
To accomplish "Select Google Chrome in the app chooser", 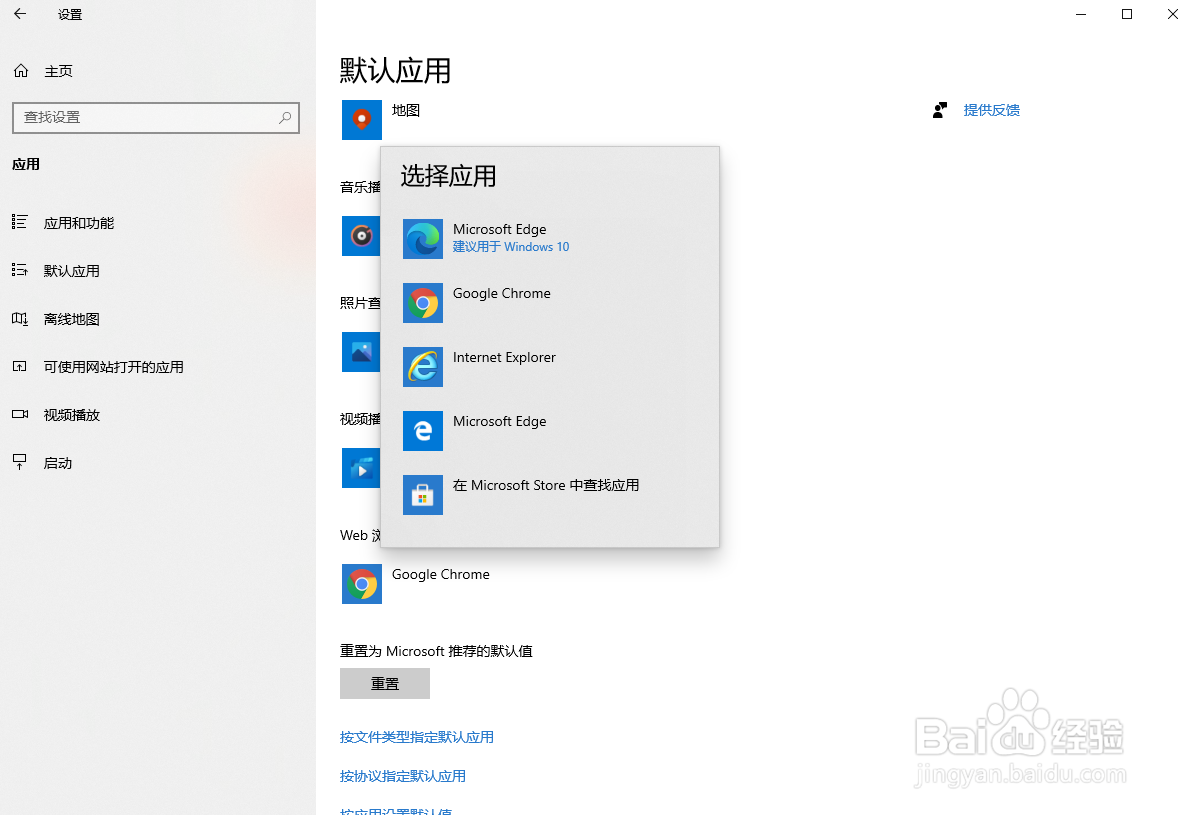I will (x=501, y=302).
